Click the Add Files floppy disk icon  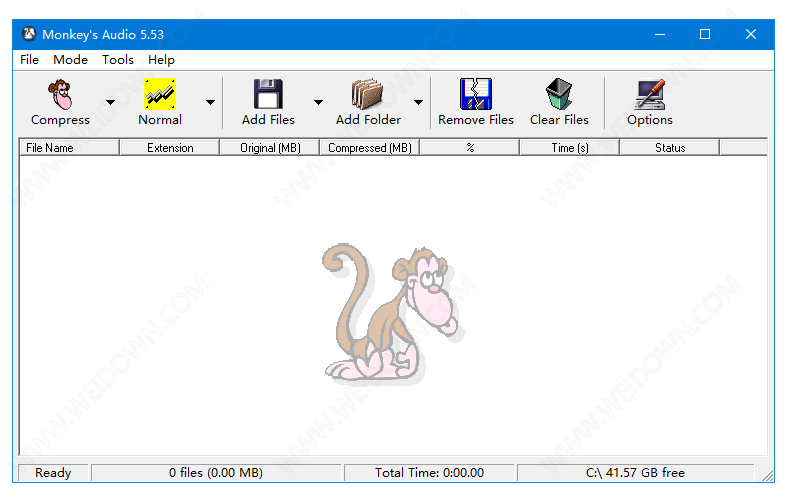tap(268, 94)
